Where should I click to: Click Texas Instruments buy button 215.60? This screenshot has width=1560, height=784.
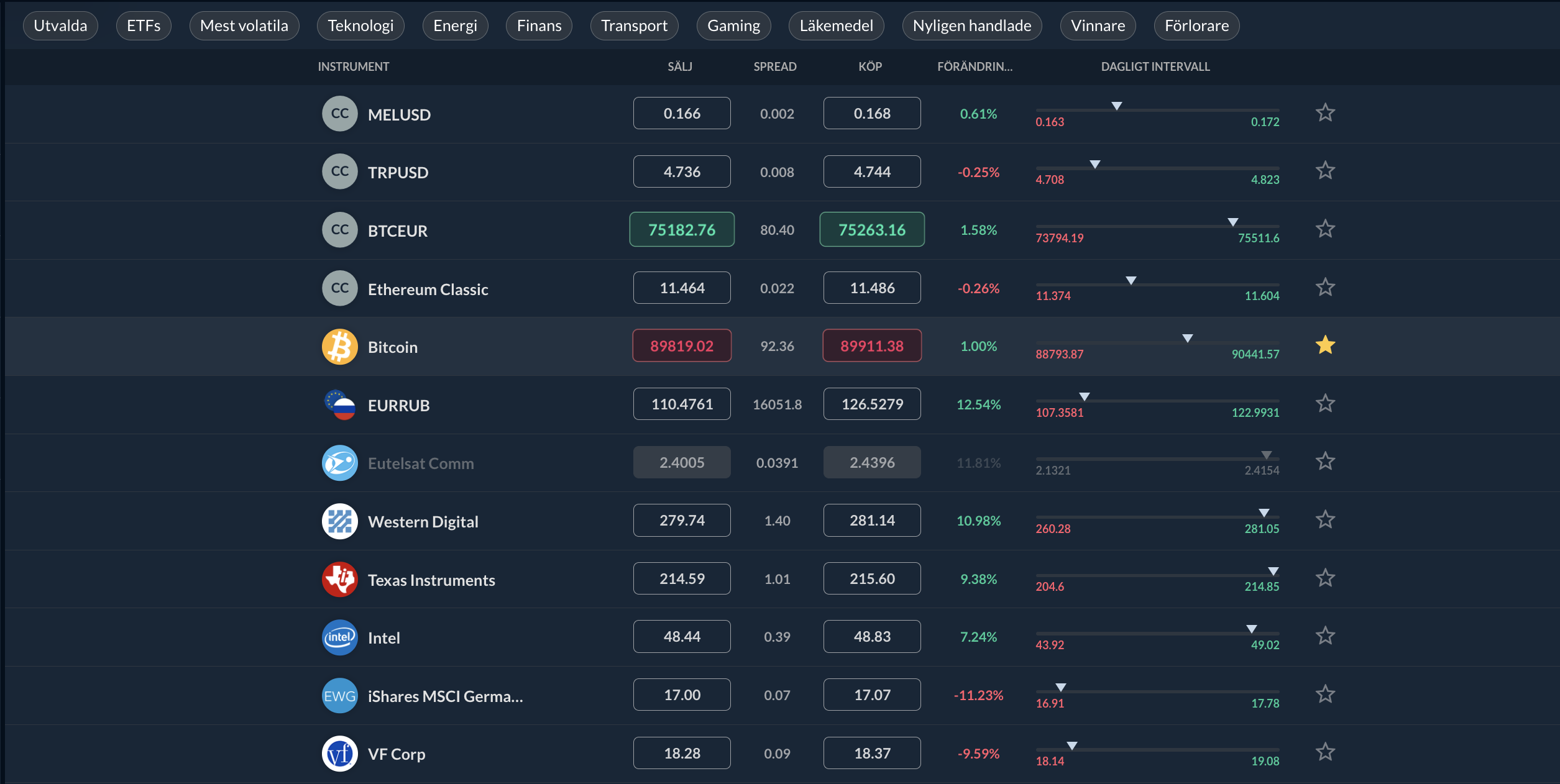pyautogui.click(x=871, y=578)
